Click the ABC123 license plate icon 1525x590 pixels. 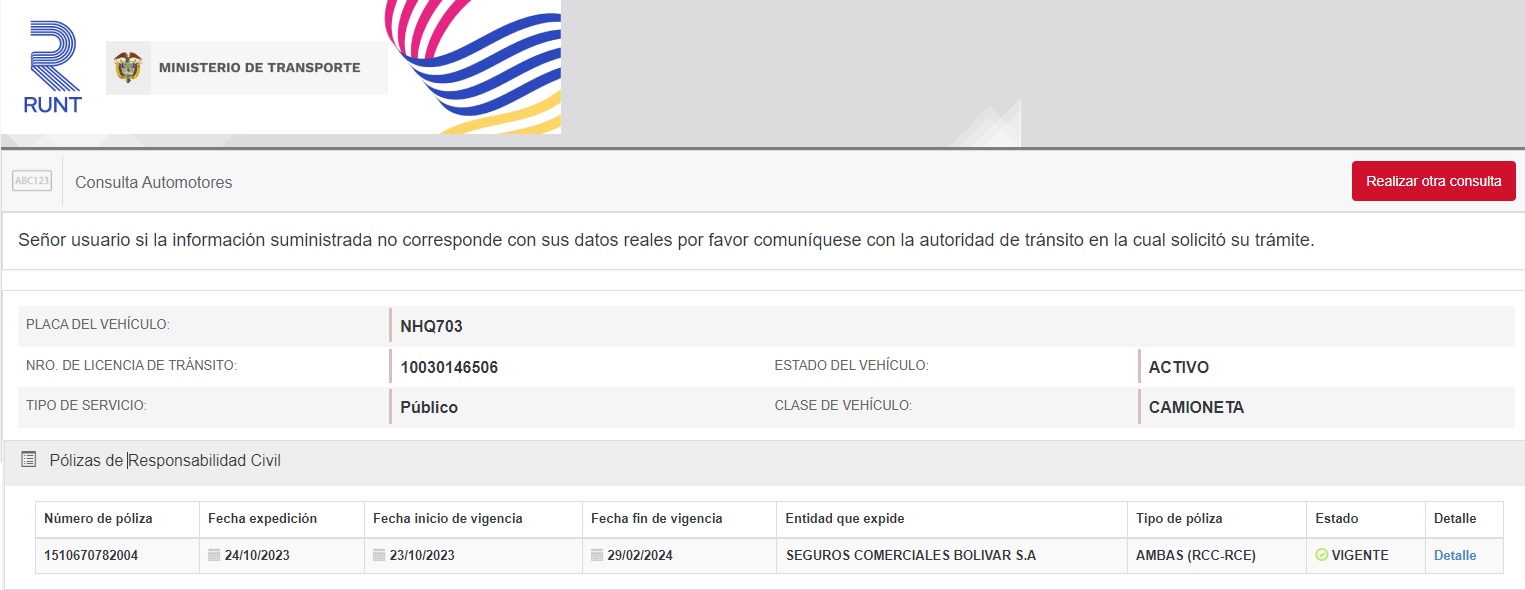(x=32, y=181)
